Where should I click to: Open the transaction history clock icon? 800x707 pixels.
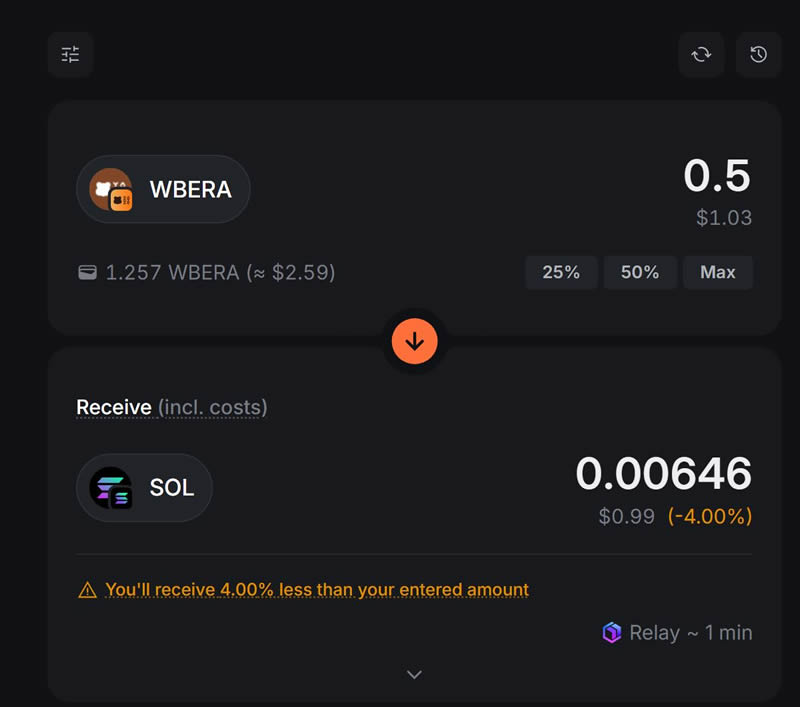[x=758, y=55]
